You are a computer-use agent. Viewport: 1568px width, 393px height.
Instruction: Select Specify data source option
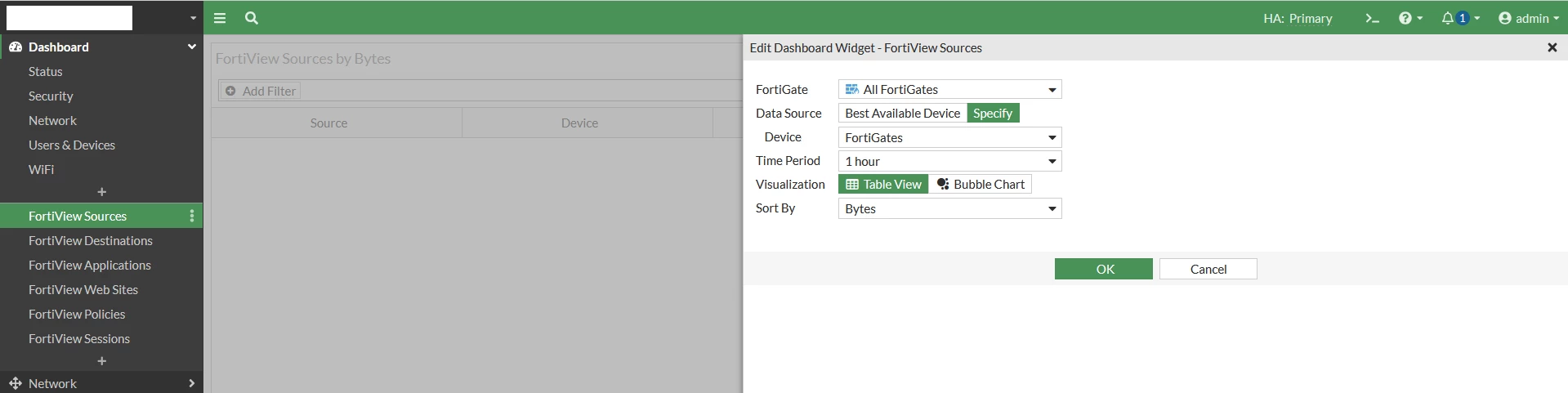[993, 114]
